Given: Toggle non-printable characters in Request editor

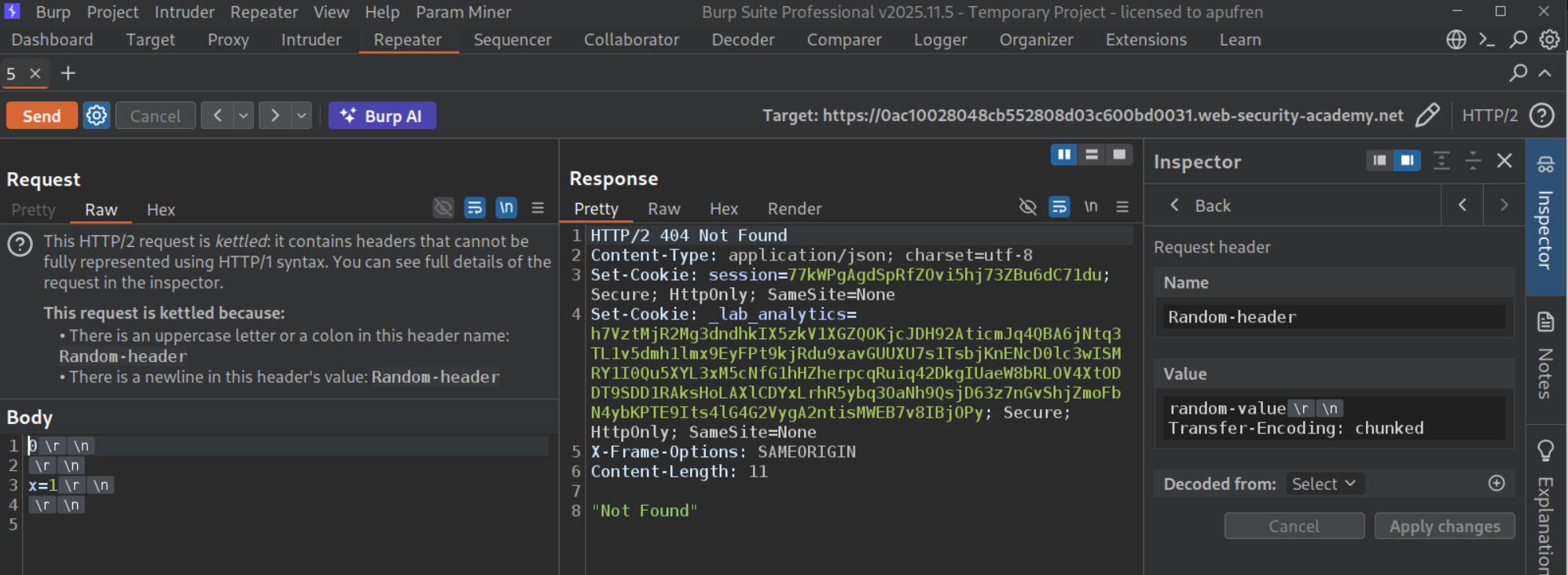Looking at the screenshot, I should pyautogui.click(x=506, y=208).
